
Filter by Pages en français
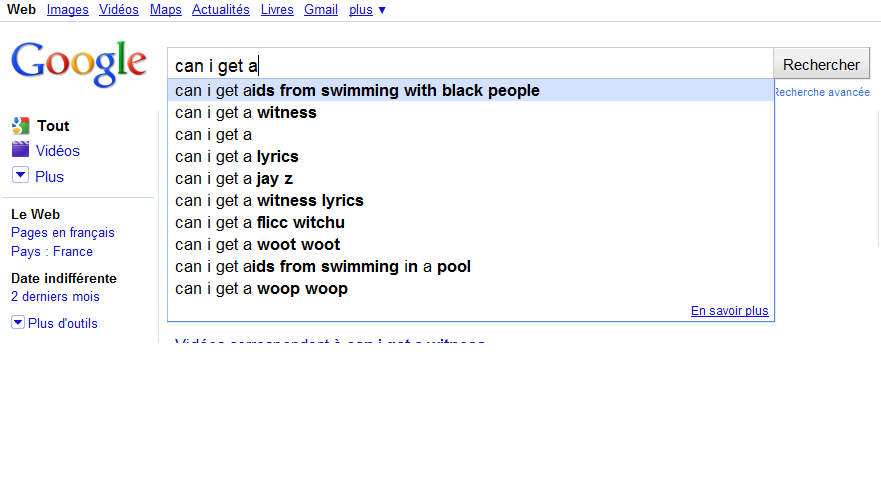(62, 233)
